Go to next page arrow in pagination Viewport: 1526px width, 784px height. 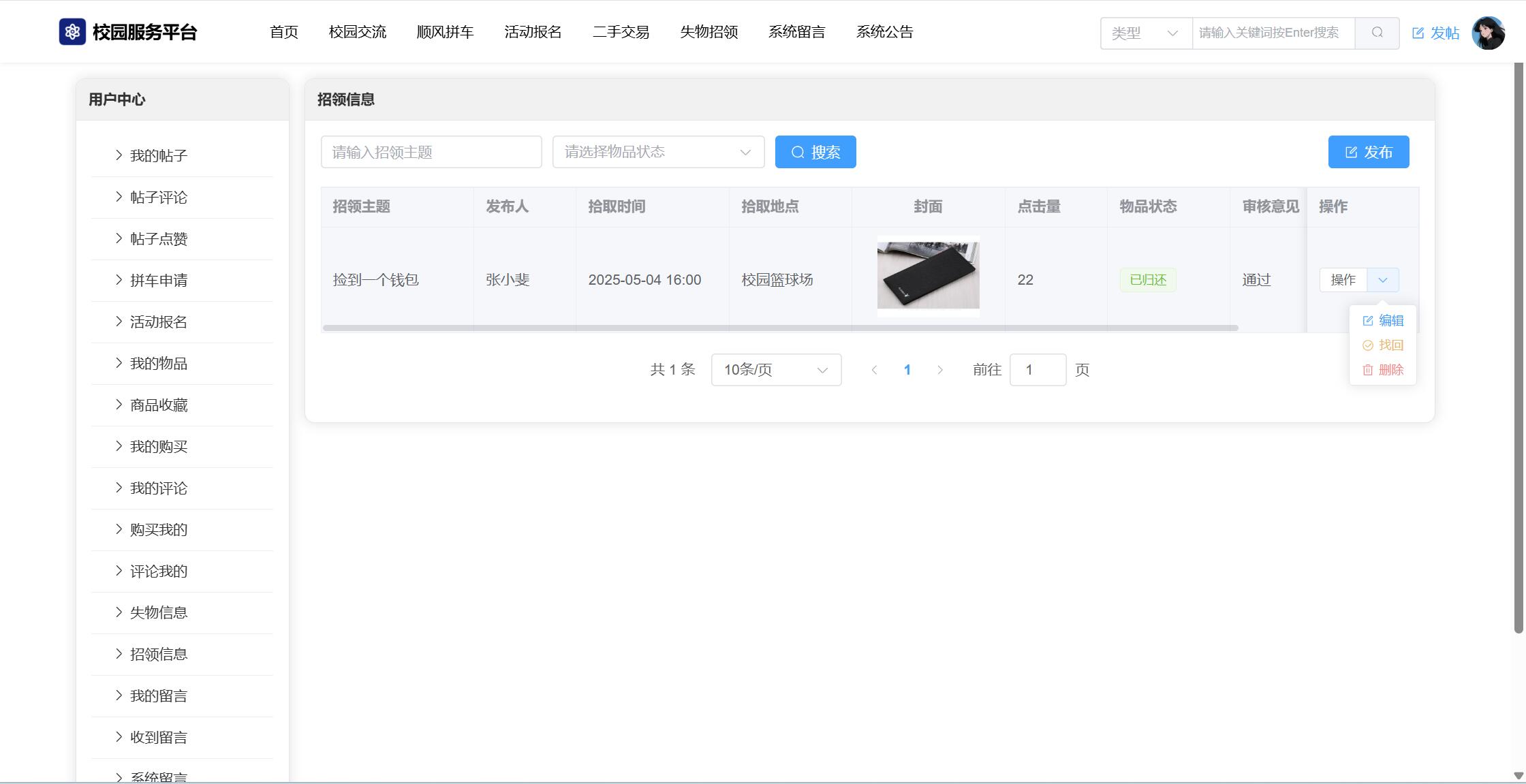coord(940,370)
